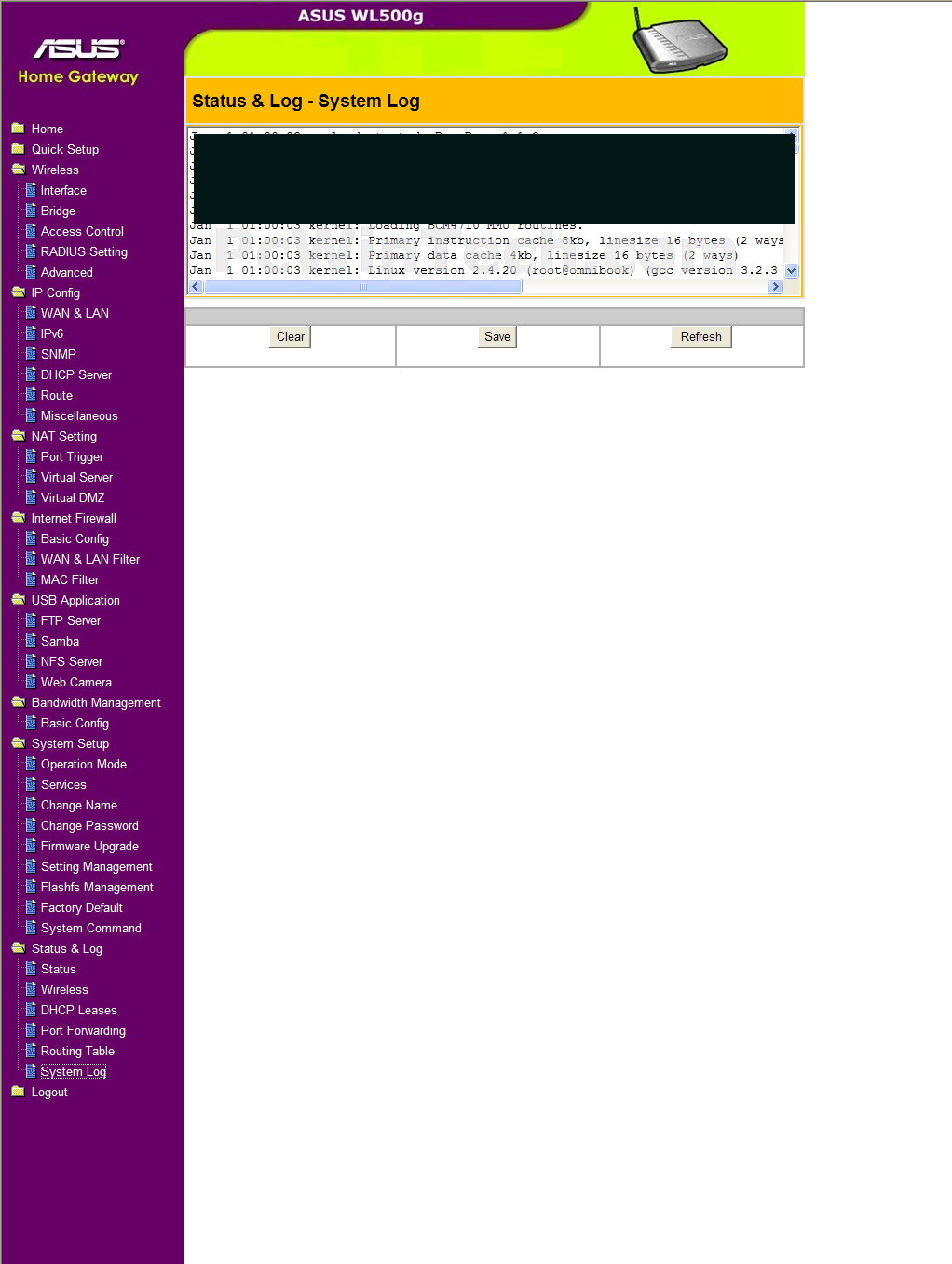Open the Flashfs Management page

[x=97, y=887]
